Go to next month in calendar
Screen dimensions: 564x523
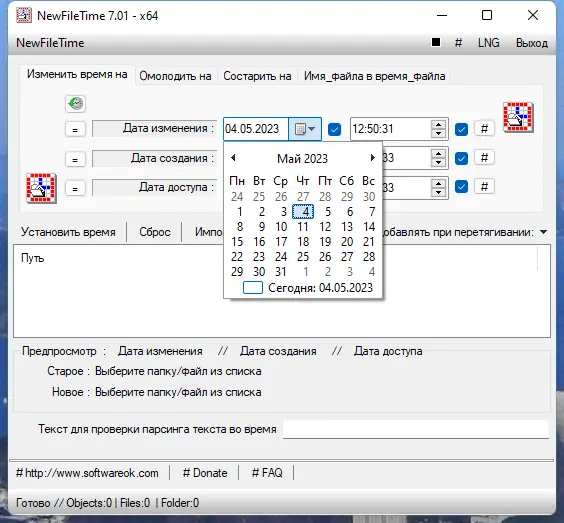point(372,158)
